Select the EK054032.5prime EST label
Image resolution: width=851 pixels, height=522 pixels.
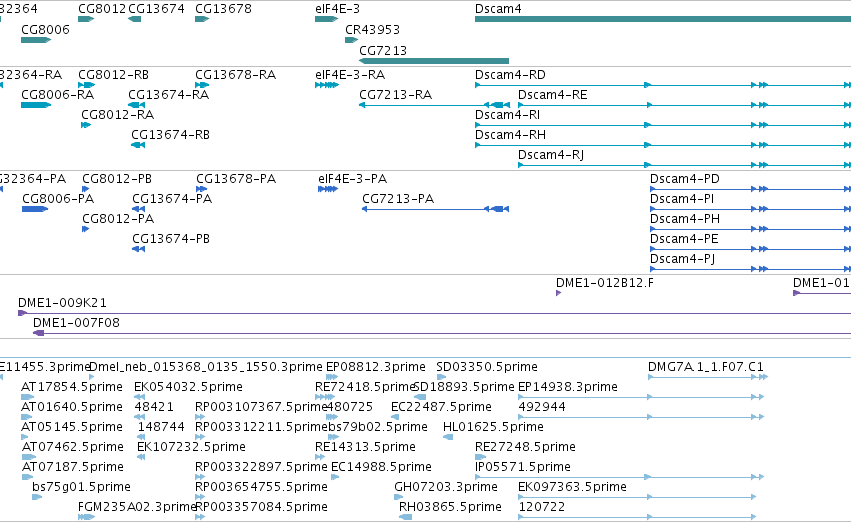pyautogui.click(x=188, y=387)
